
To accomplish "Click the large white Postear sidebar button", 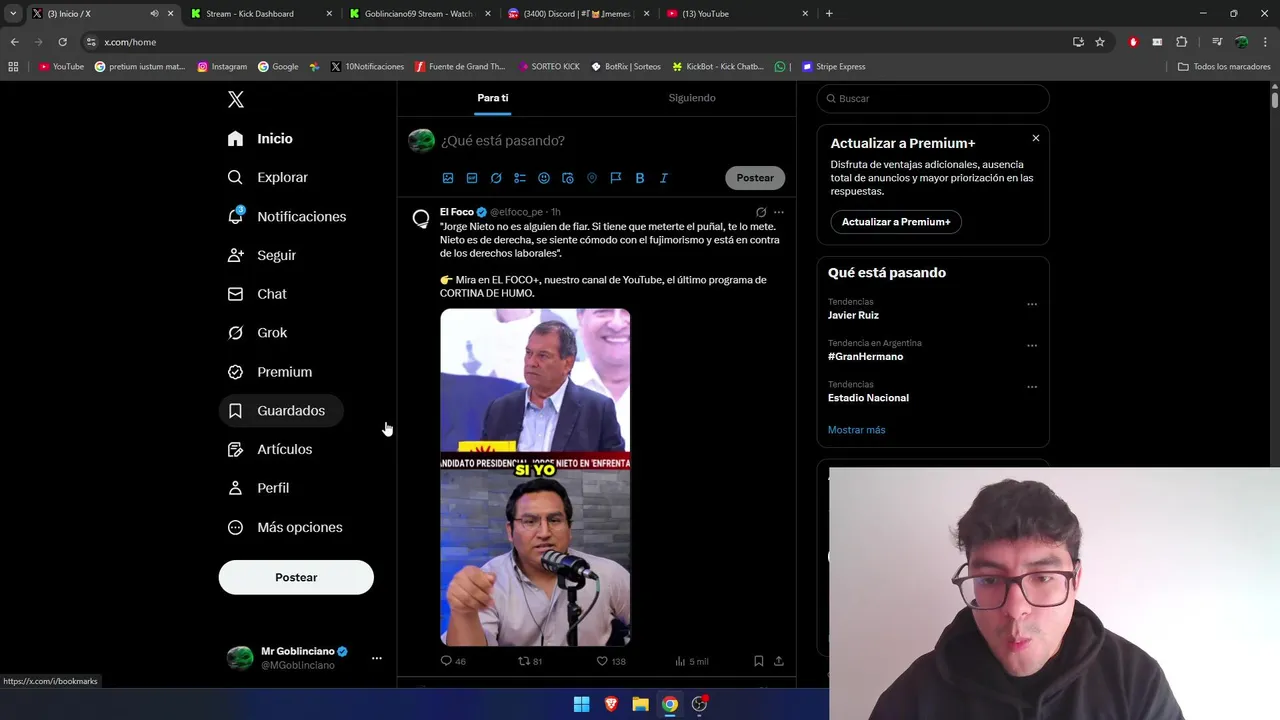I will [296, 577].
